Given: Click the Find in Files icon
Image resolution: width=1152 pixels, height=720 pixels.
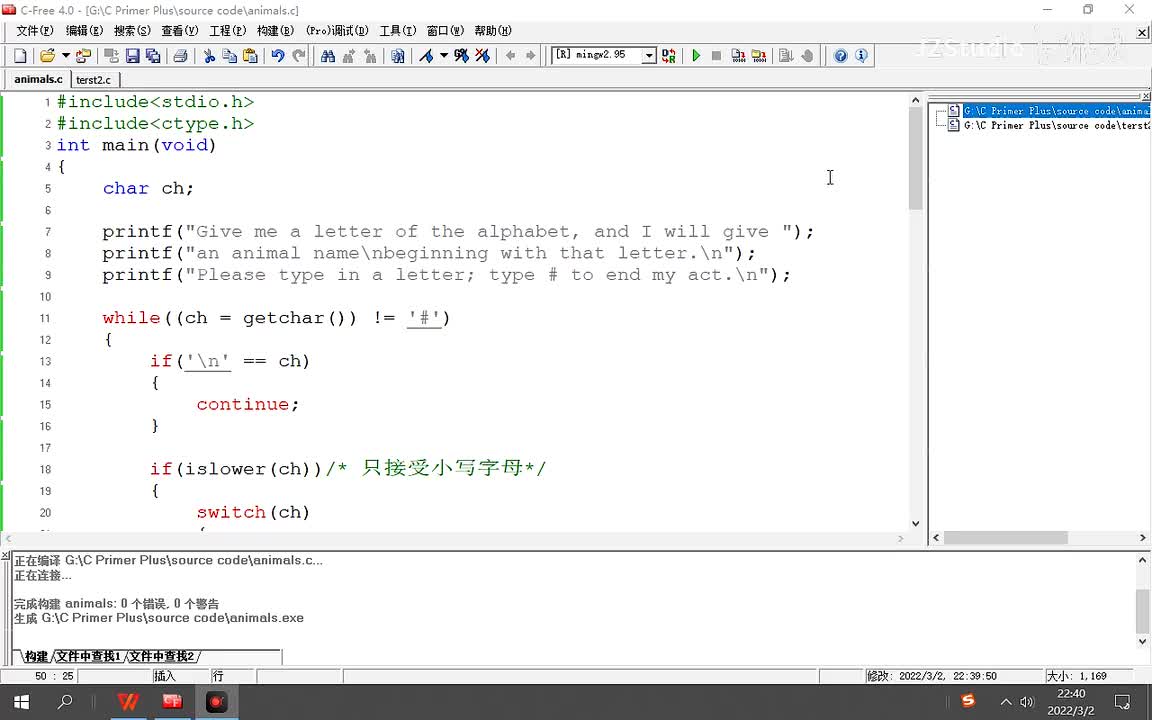Looking at the screenshot, I should [397, 56].
